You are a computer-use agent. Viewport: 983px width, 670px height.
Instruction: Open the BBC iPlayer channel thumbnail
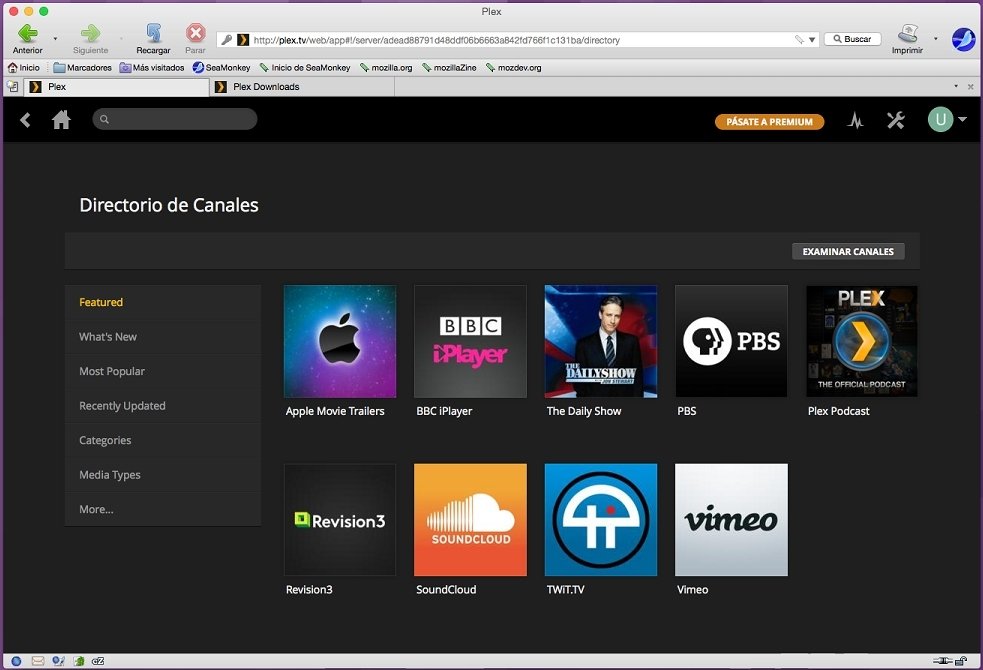click(470, 342)
